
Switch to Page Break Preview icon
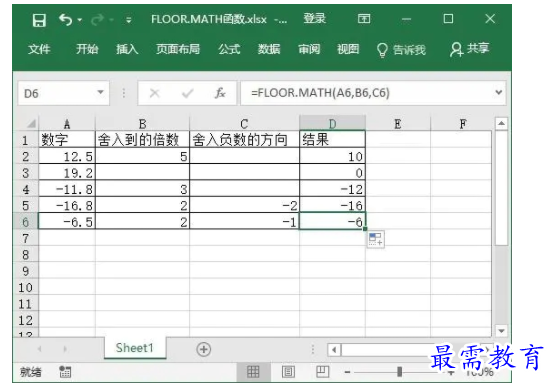pos(322,371)
